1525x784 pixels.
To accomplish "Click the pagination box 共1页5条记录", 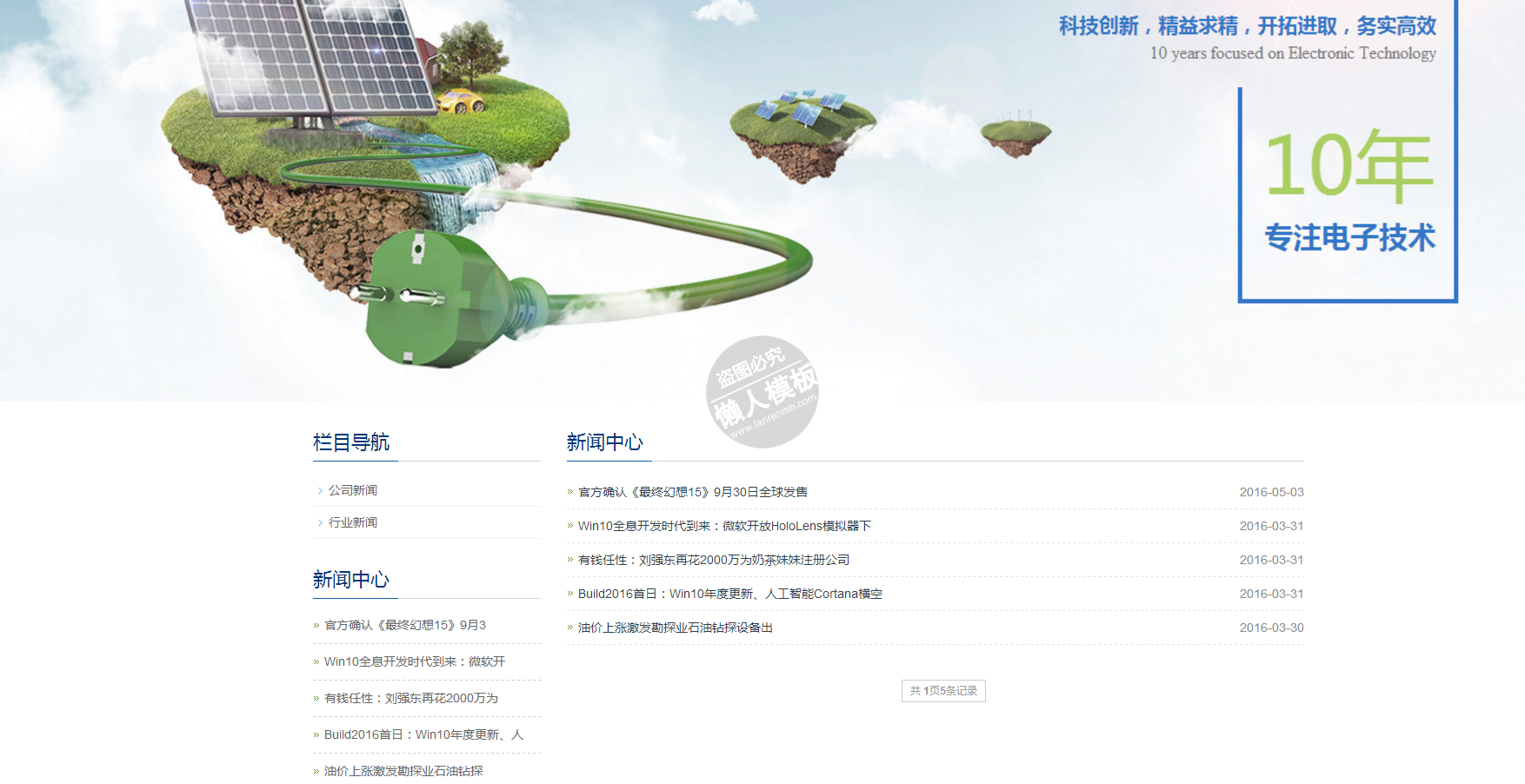I will point(943,691).
